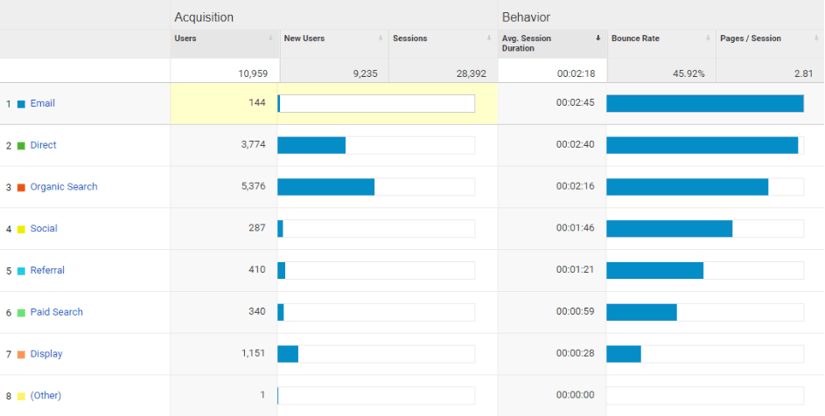Click the orange Display color swatch
Screen dimensions: 825x416
[x=21, y=355]
